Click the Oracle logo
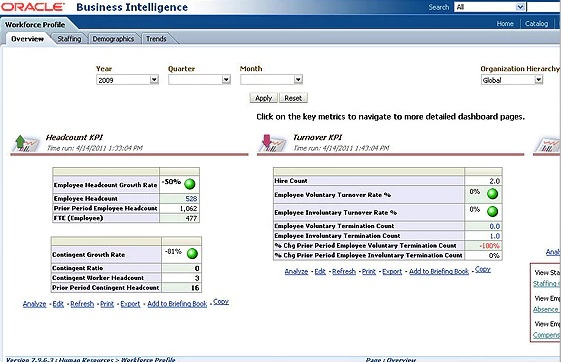561x362 pixels. (33, 7)
